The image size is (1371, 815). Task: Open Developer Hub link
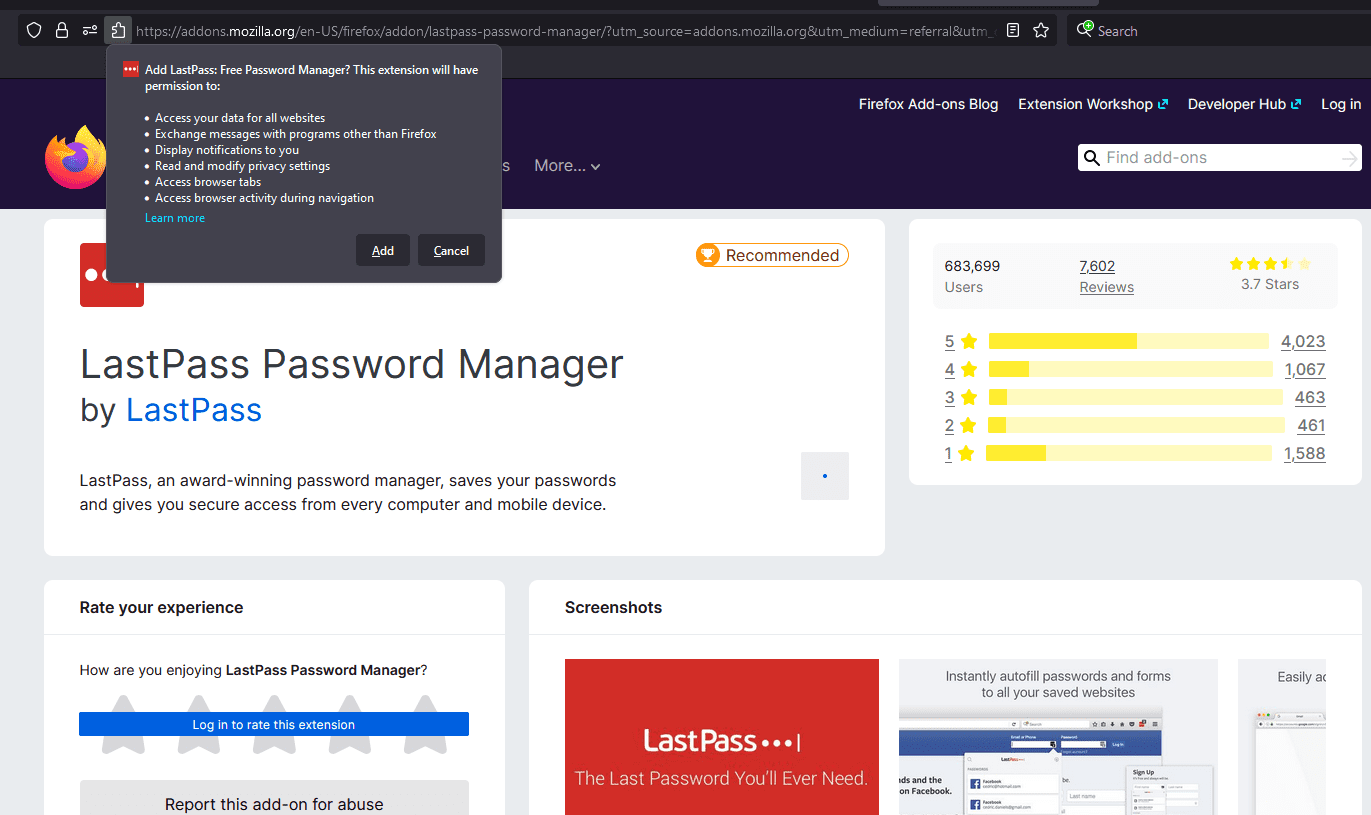[x=1244, y=104]
